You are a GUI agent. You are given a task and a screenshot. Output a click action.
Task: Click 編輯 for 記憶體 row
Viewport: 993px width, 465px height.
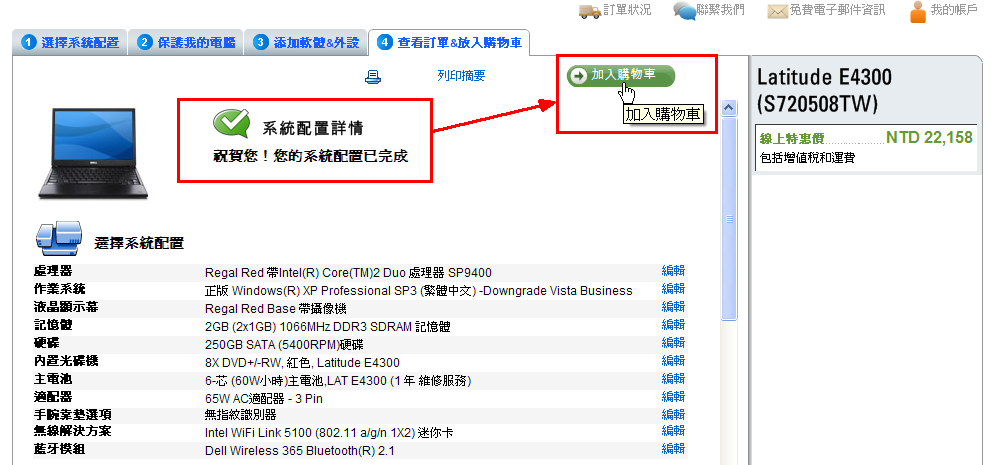(x=673, y=325)
